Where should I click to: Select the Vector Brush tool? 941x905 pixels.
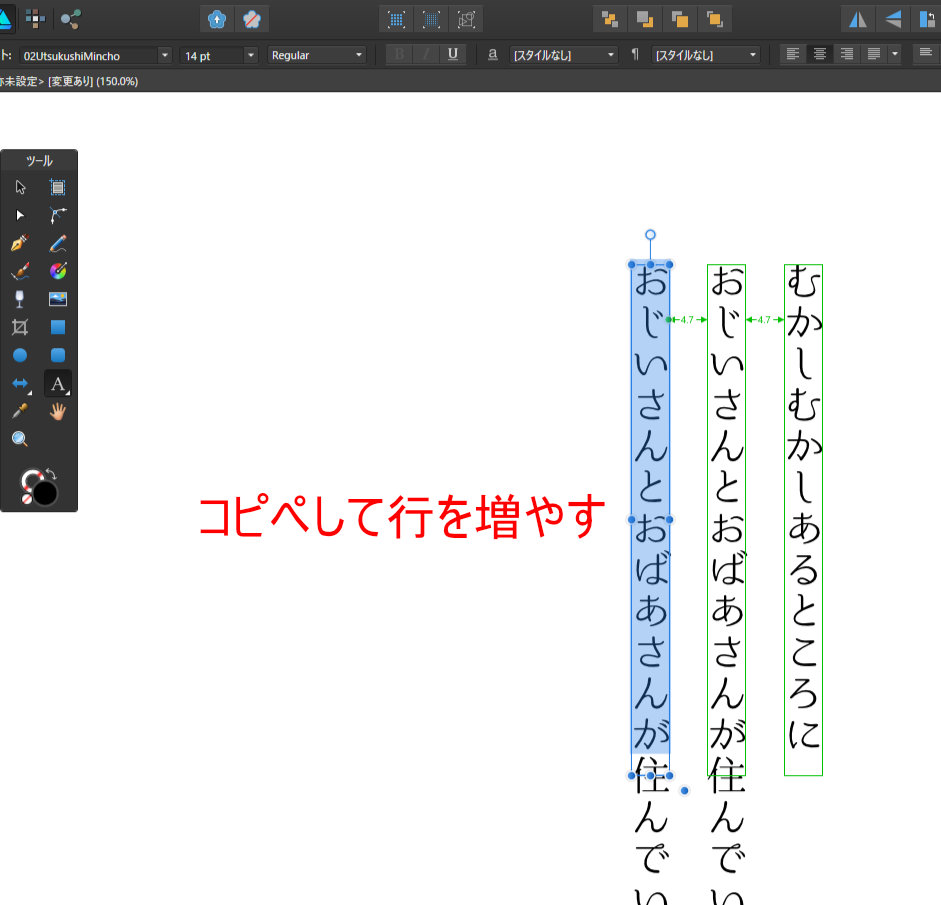tap(20, 271)
